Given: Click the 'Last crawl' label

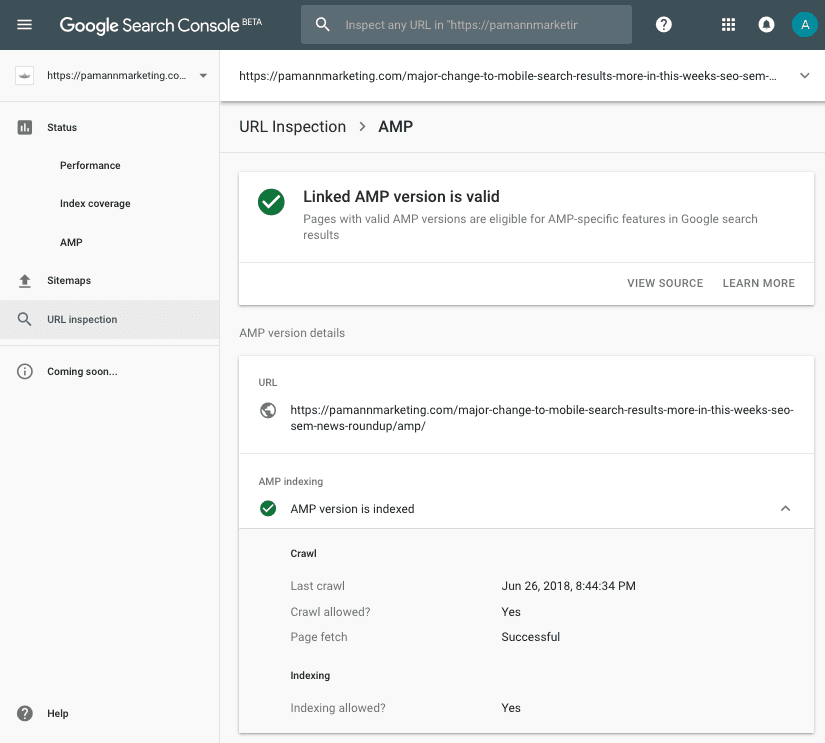Looking at the screenshot, I should pyautogui.click(x=318, y=586).
